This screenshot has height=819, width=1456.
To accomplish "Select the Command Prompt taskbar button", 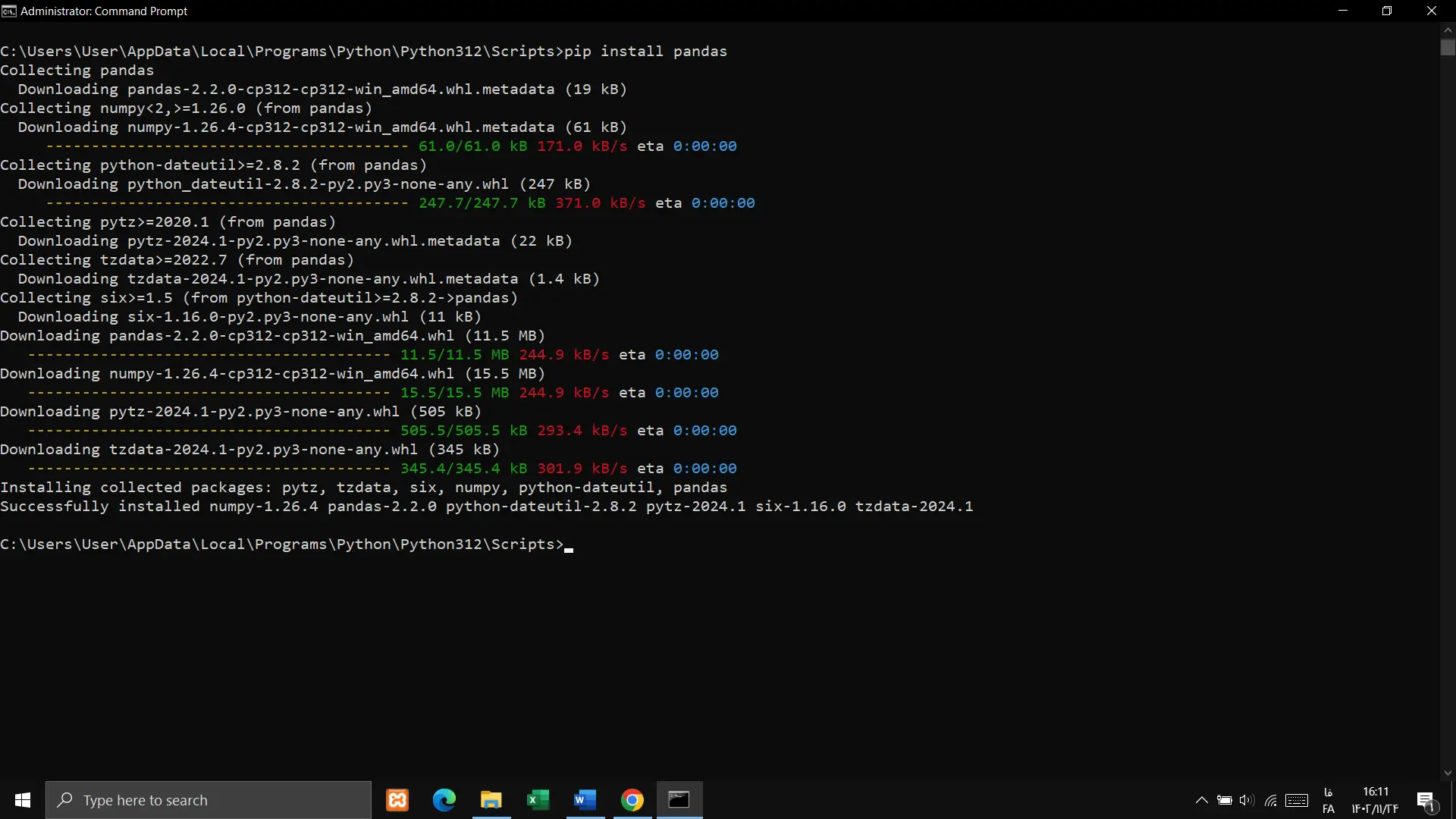I will pos(679,800).
